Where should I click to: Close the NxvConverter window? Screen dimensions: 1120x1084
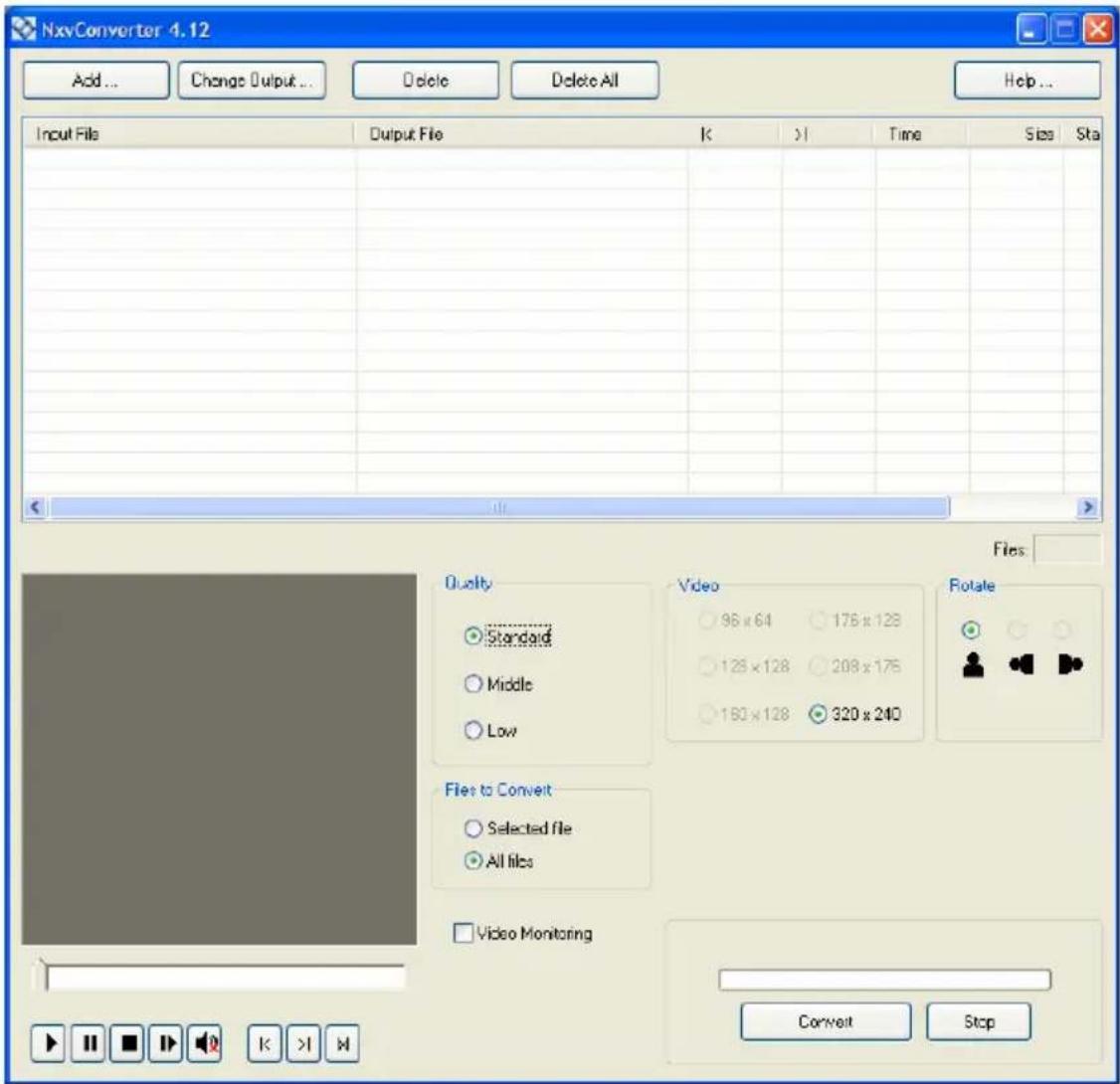[x=1098, y=30]
